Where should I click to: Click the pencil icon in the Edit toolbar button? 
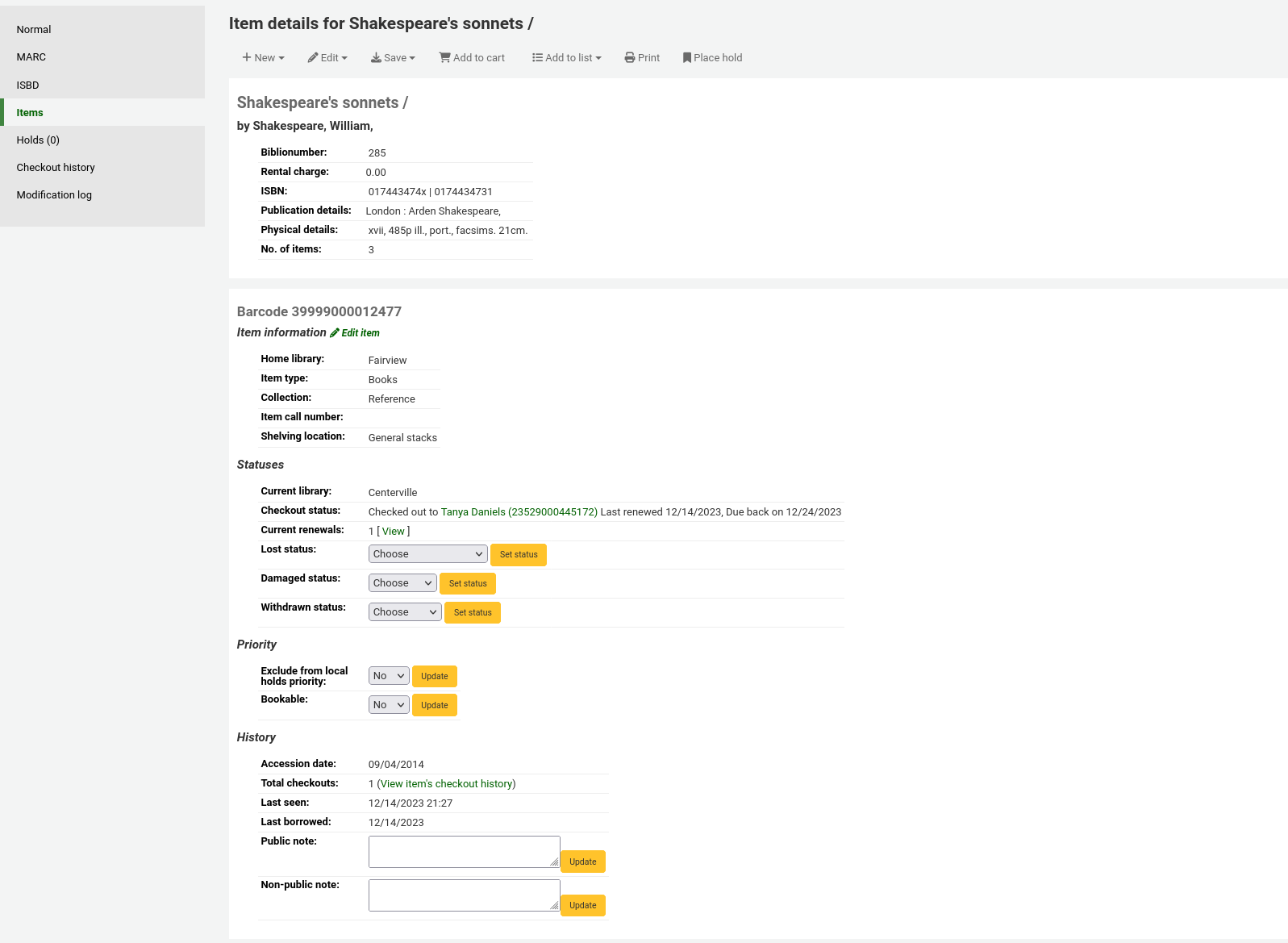[313, 57]
